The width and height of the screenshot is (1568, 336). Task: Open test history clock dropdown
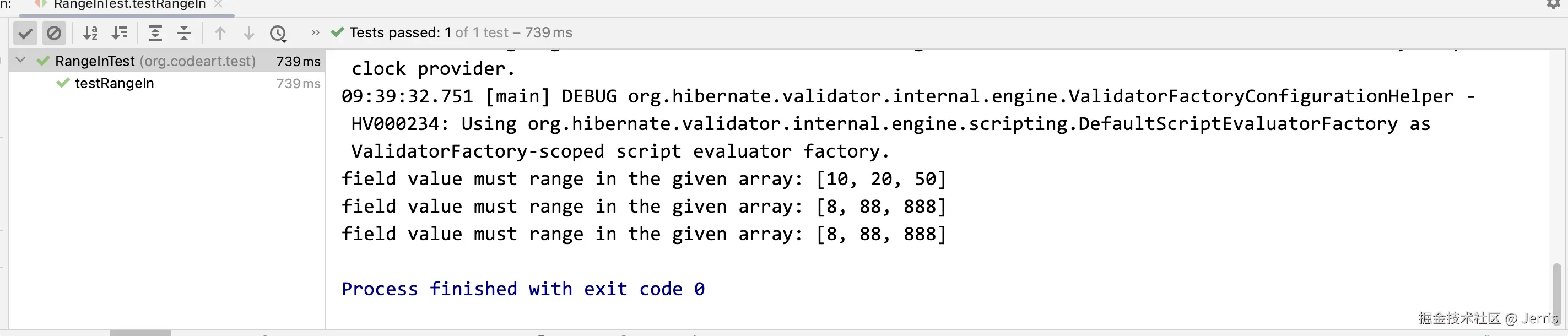[x=278, y=33]
